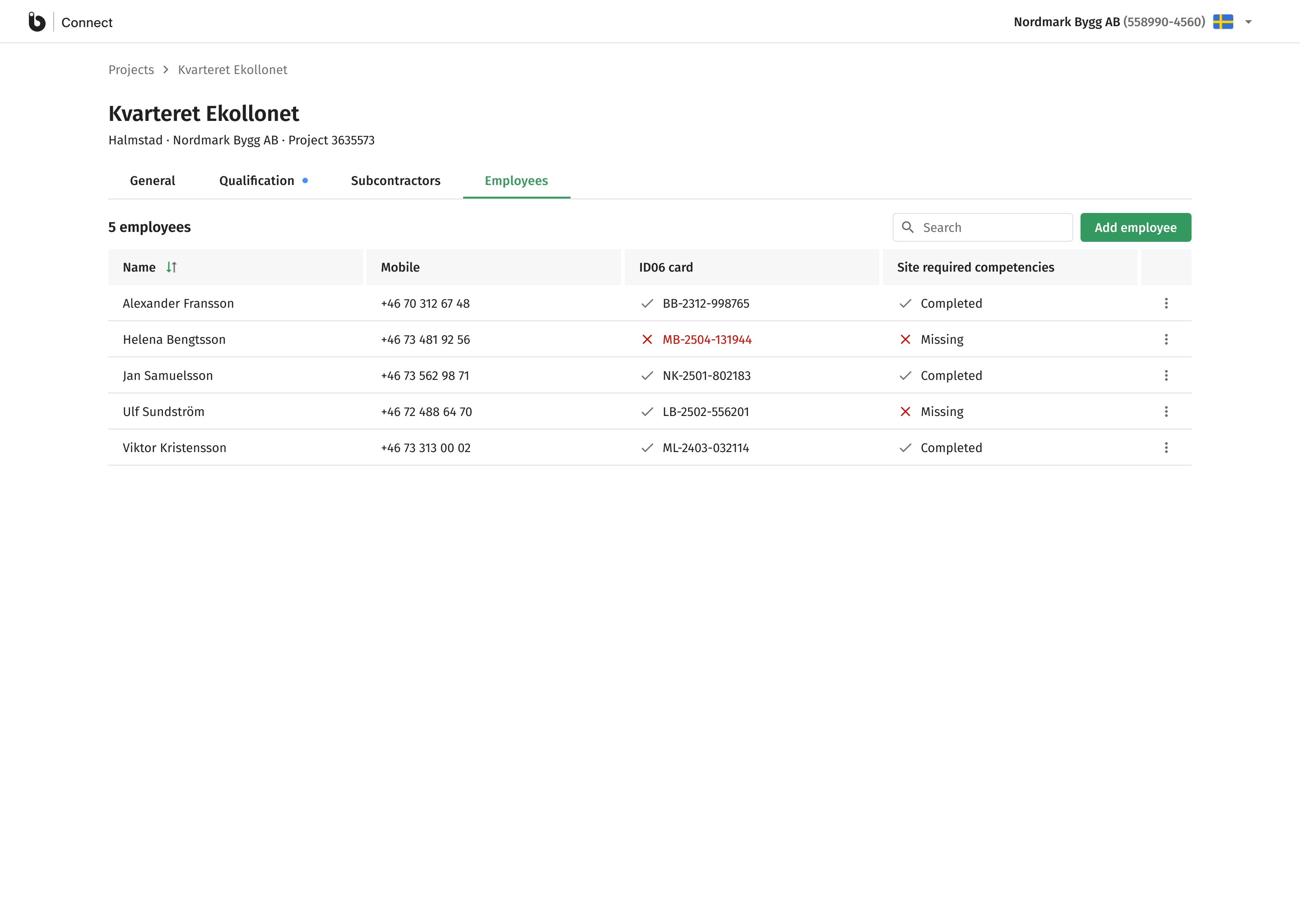Click checkmark icon beside NK-2501-802183
The width and height of the screenshot is (1300, 924).
(x=647, y=375)
